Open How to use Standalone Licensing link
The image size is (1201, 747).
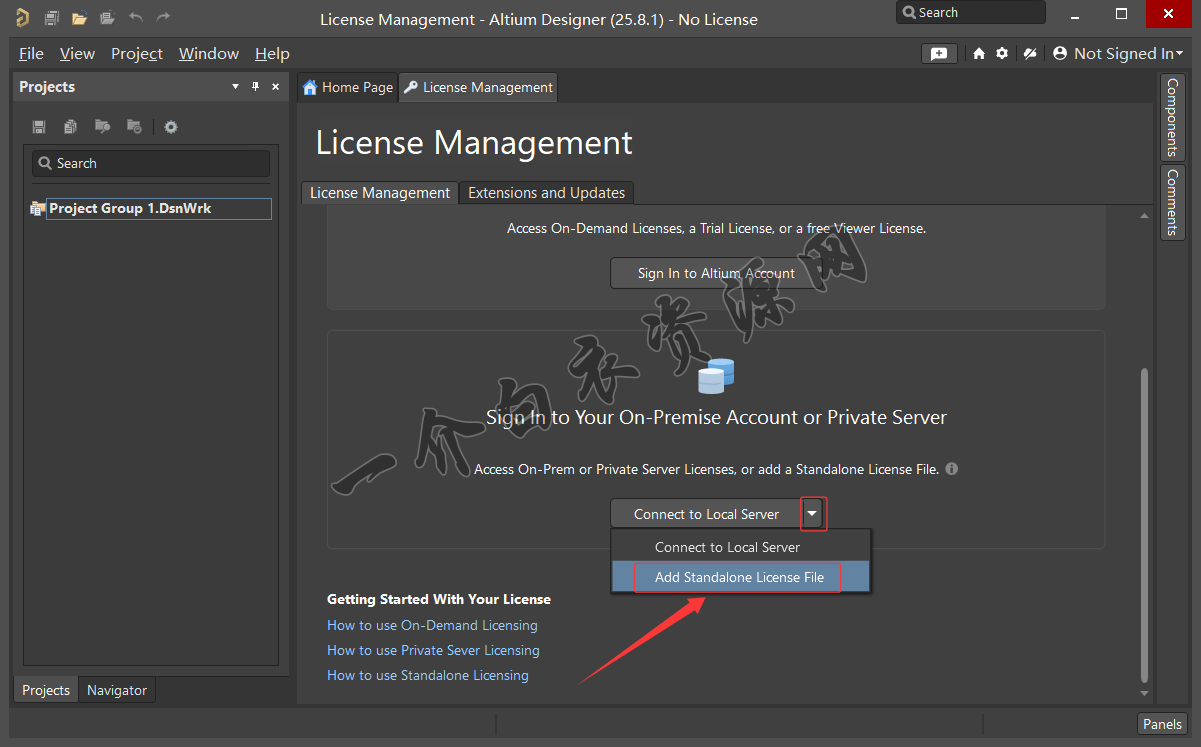click(427, 675)
